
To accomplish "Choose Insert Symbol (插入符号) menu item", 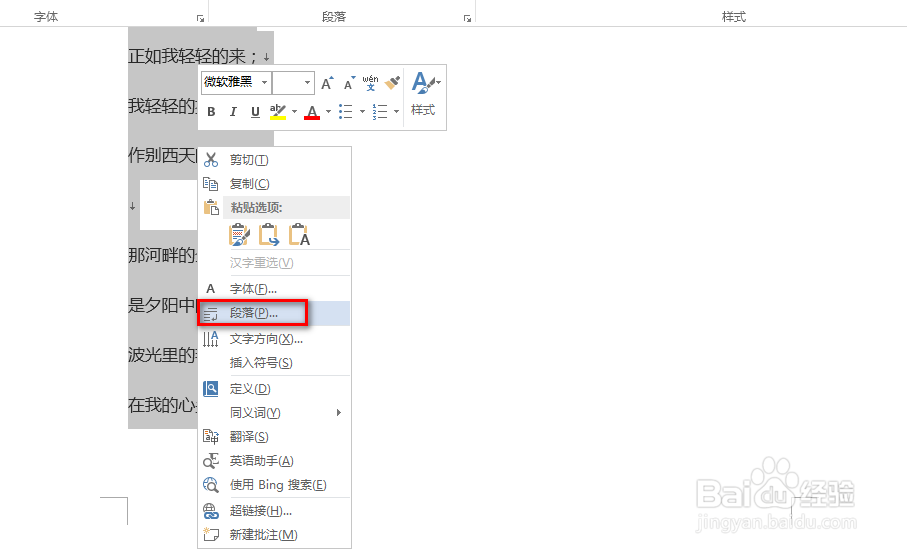I will (x=274, y=363).
